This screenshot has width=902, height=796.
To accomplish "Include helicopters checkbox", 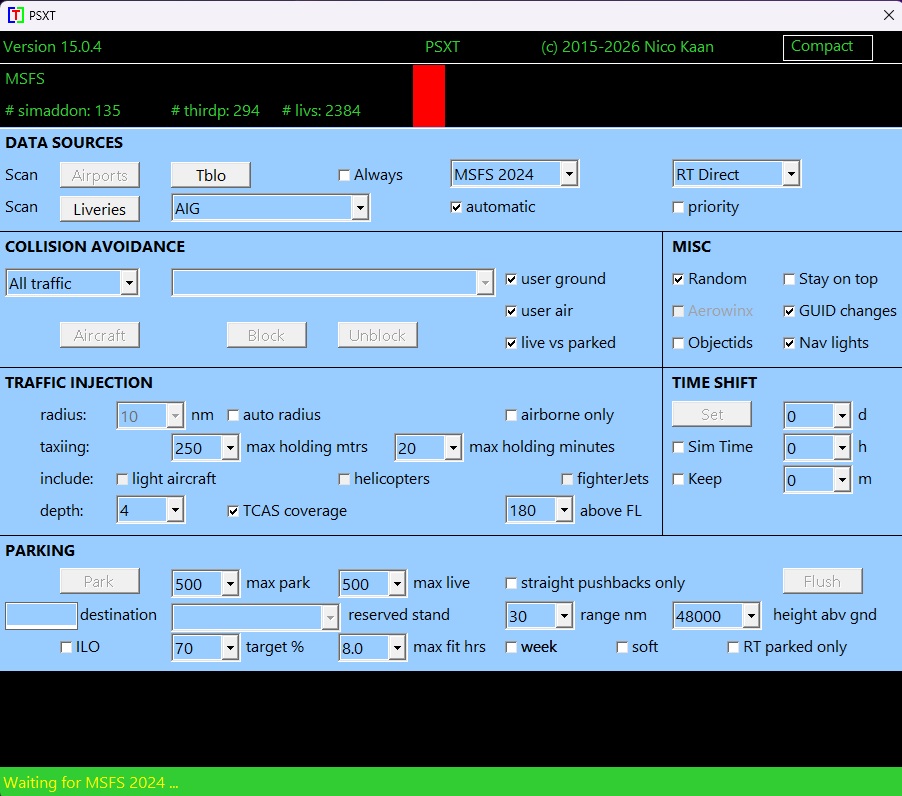I will point(344,479).
